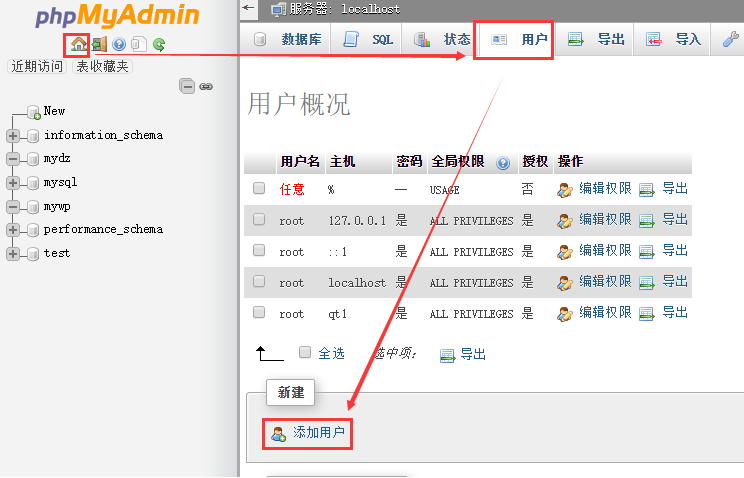Click the collapse-all minus icon above database tree
Screen dimensions: 744x478
(x=187, y=87)
